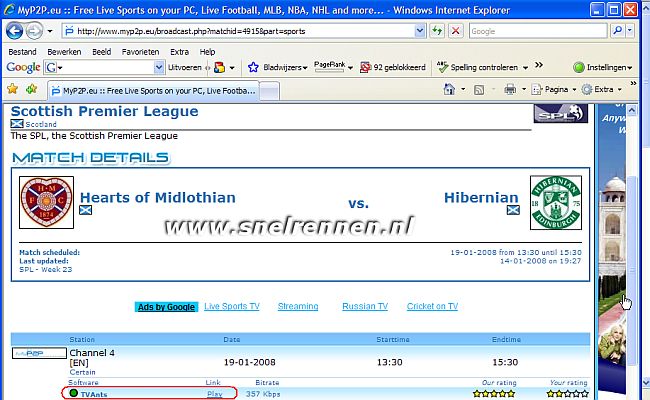Print the page with printer icon
The height and width of the screenshot is (400, 650).
click(510, 89)
